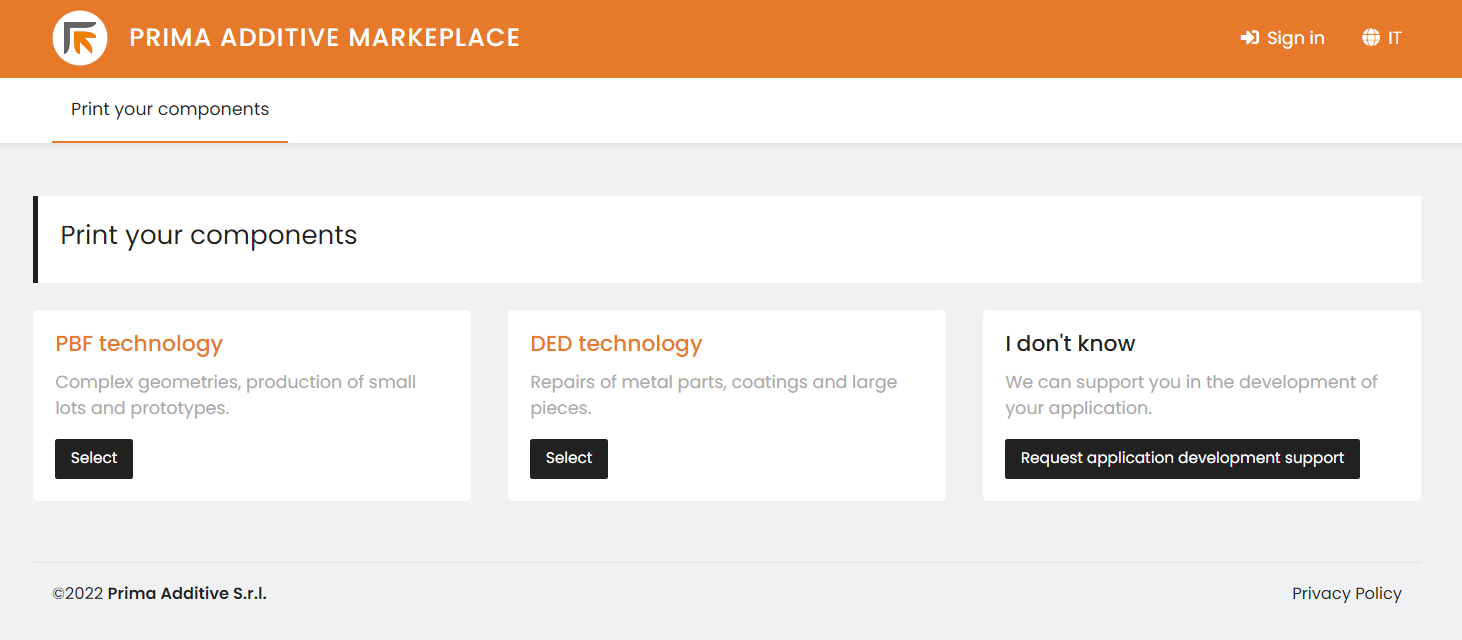Click the sign-in arrow icon
This screenshot has height=640, width=1462.
coord(1250,37)
